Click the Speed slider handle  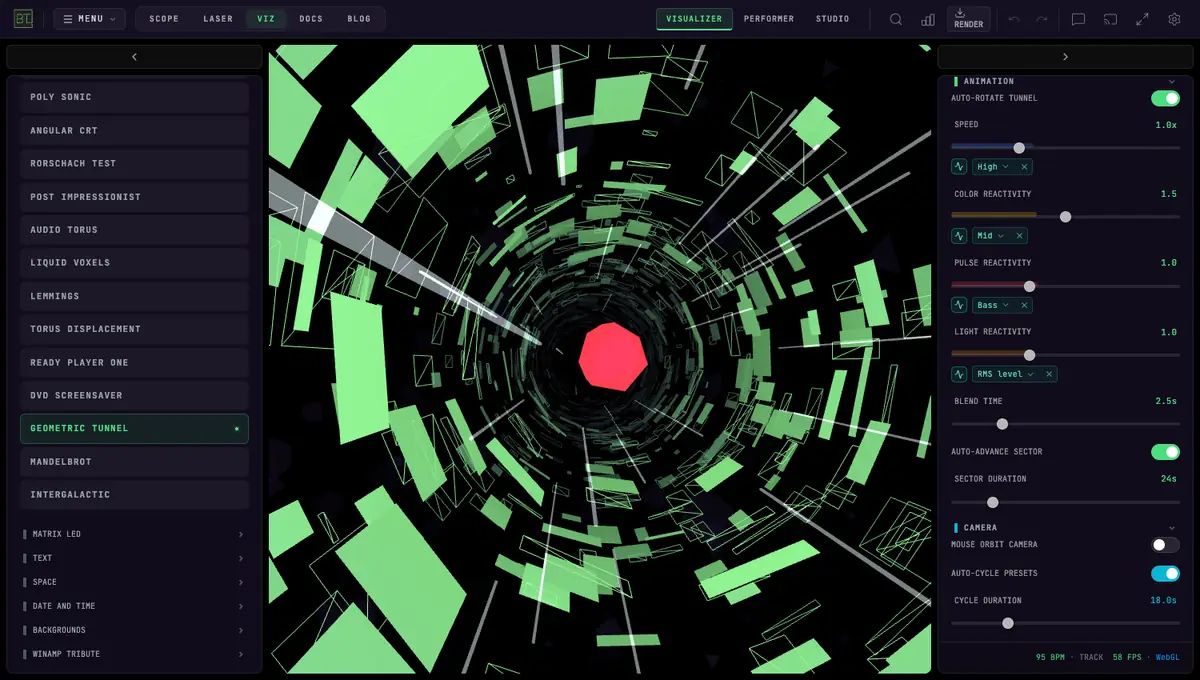pyautogui.click(x=1019, y=148)
